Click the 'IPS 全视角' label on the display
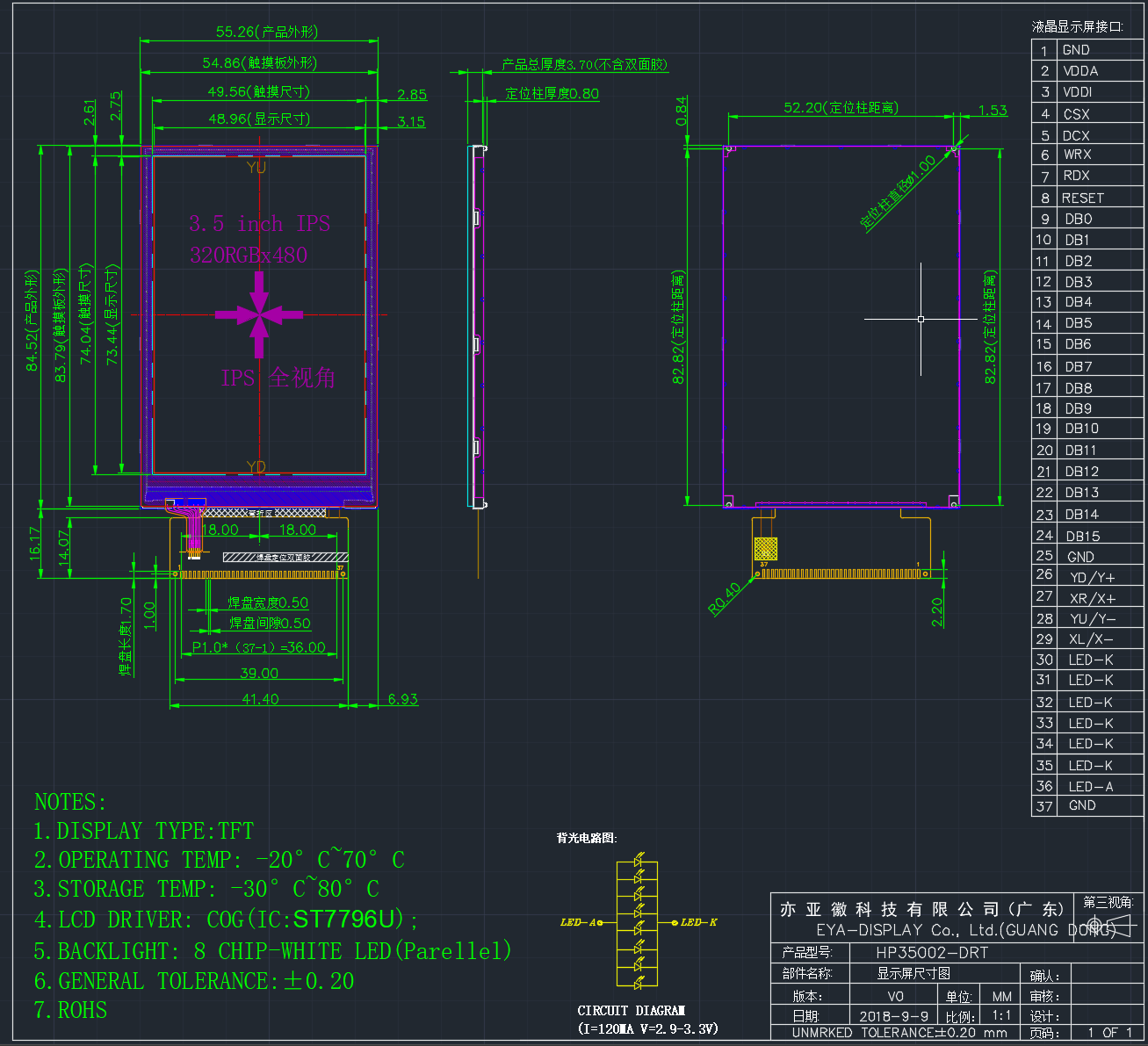The width and height of the screenshot is (1148, 1046). pyautogui.click(x=278, y=378)
